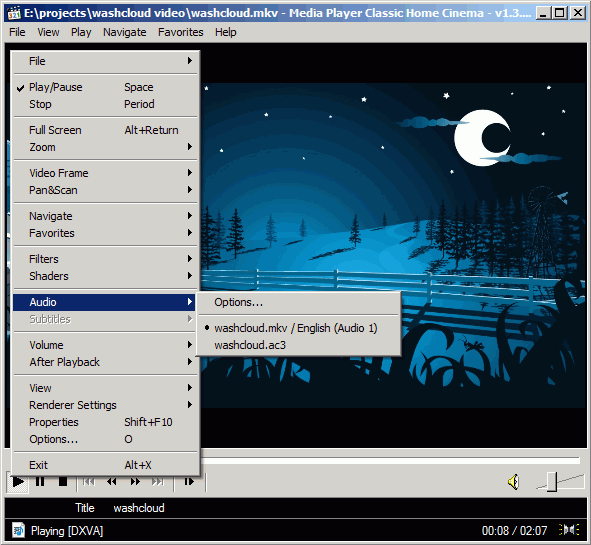Expand the After Playback submenu
Image resolution: width=591 pixels, height=545 pixels.
pos(105,362)
